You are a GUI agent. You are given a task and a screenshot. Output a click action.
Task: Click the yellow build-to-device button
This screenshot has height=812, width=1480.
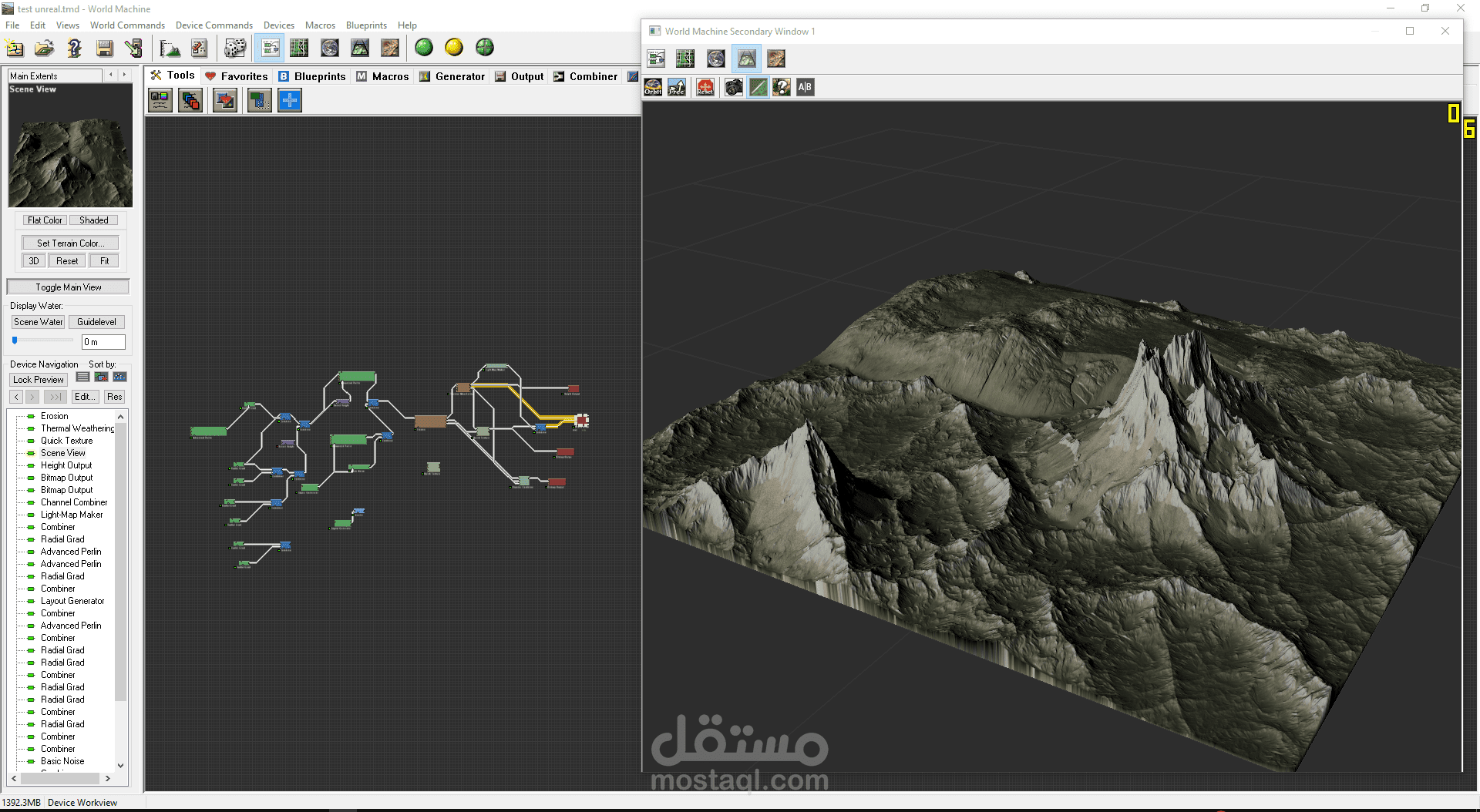click(454, 48)
